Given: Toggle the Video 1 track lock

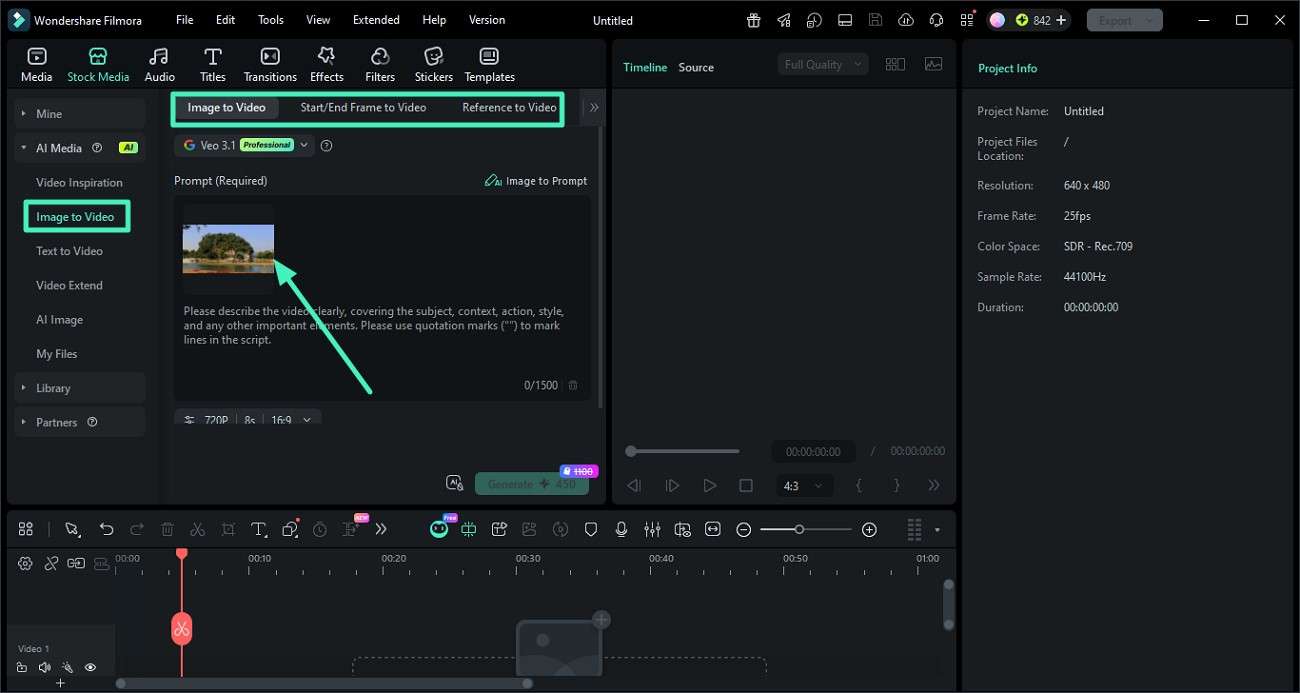Looking at the screenshot, I should [21, 668].
